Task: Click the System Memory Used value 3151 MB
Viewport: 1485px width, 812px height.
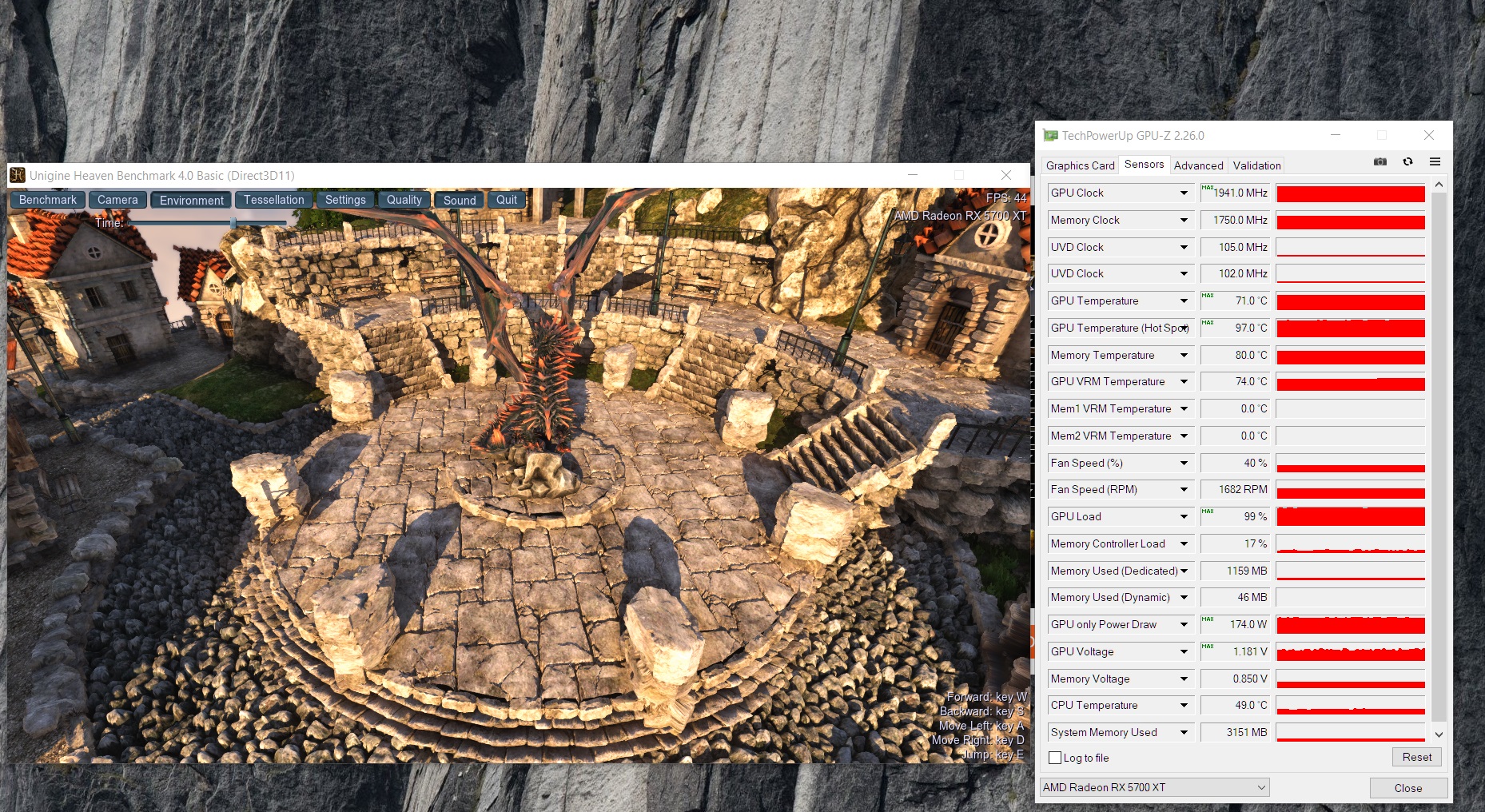Action: pos(1236,733)
